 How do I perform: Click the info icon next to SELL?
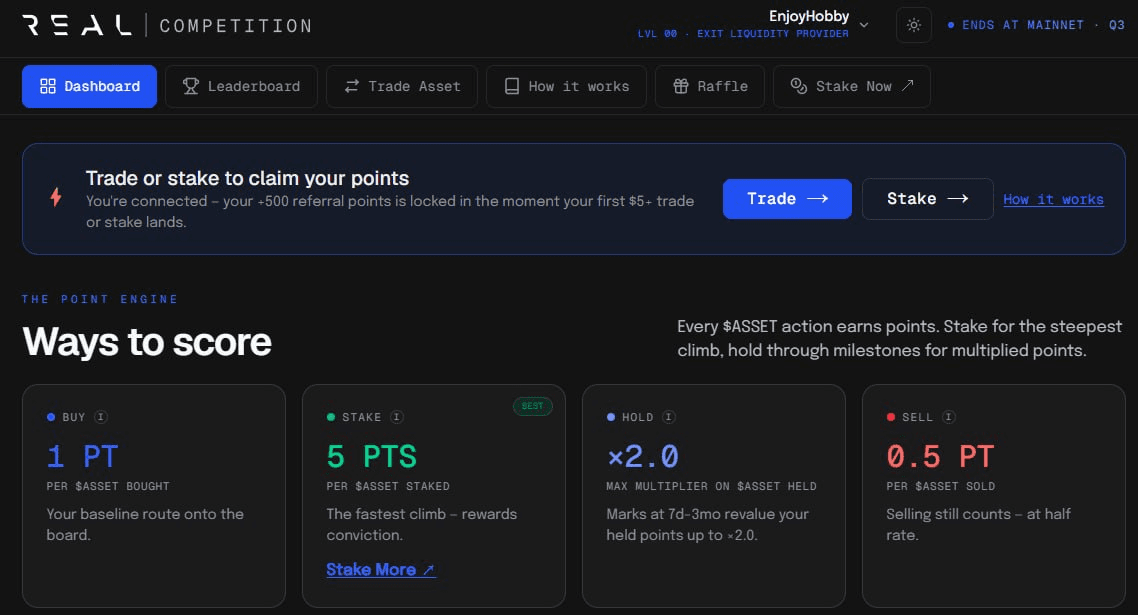948,417
